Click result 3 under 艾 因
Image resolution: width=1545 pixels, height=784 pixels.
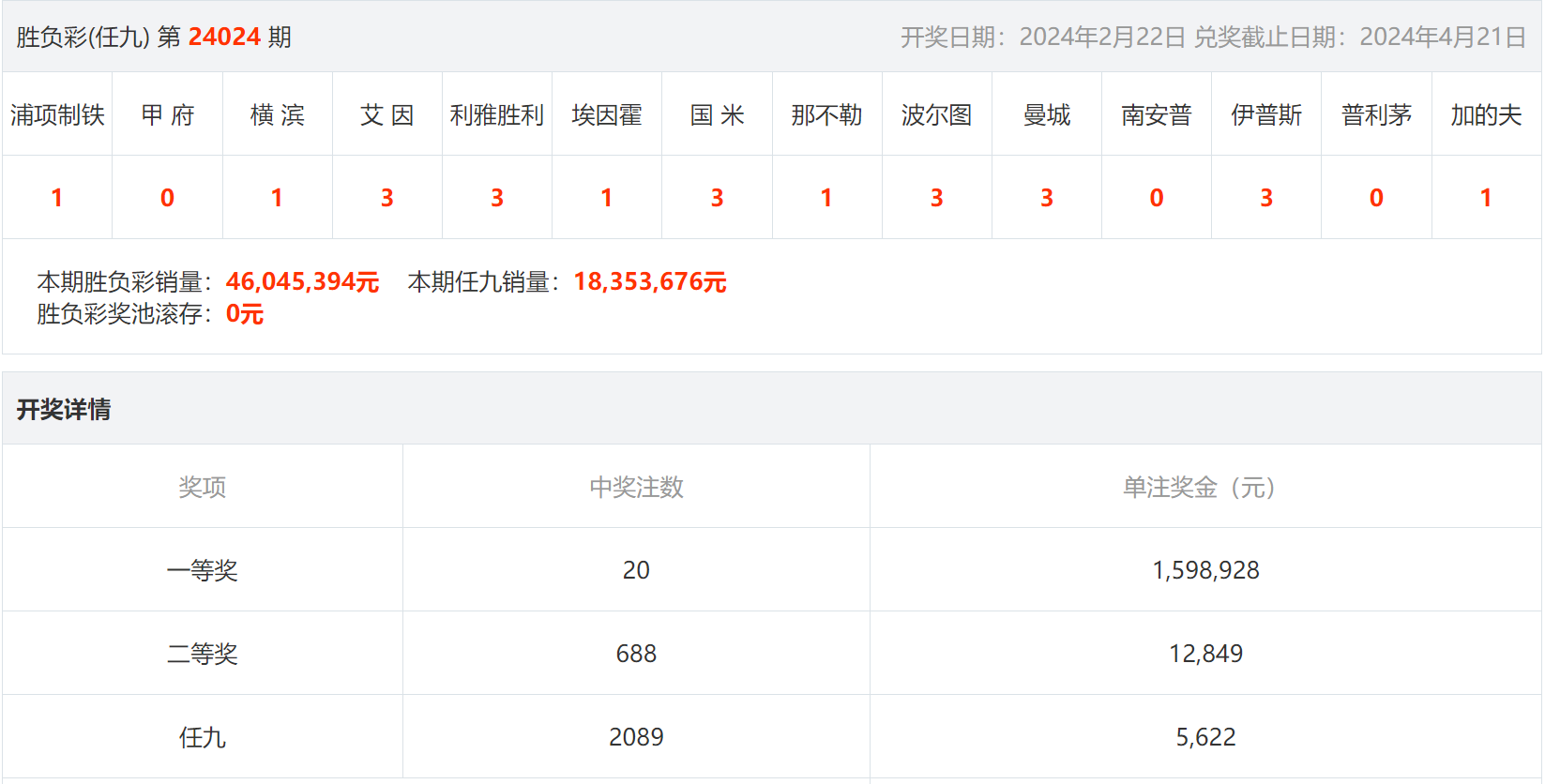pos(386,197)
